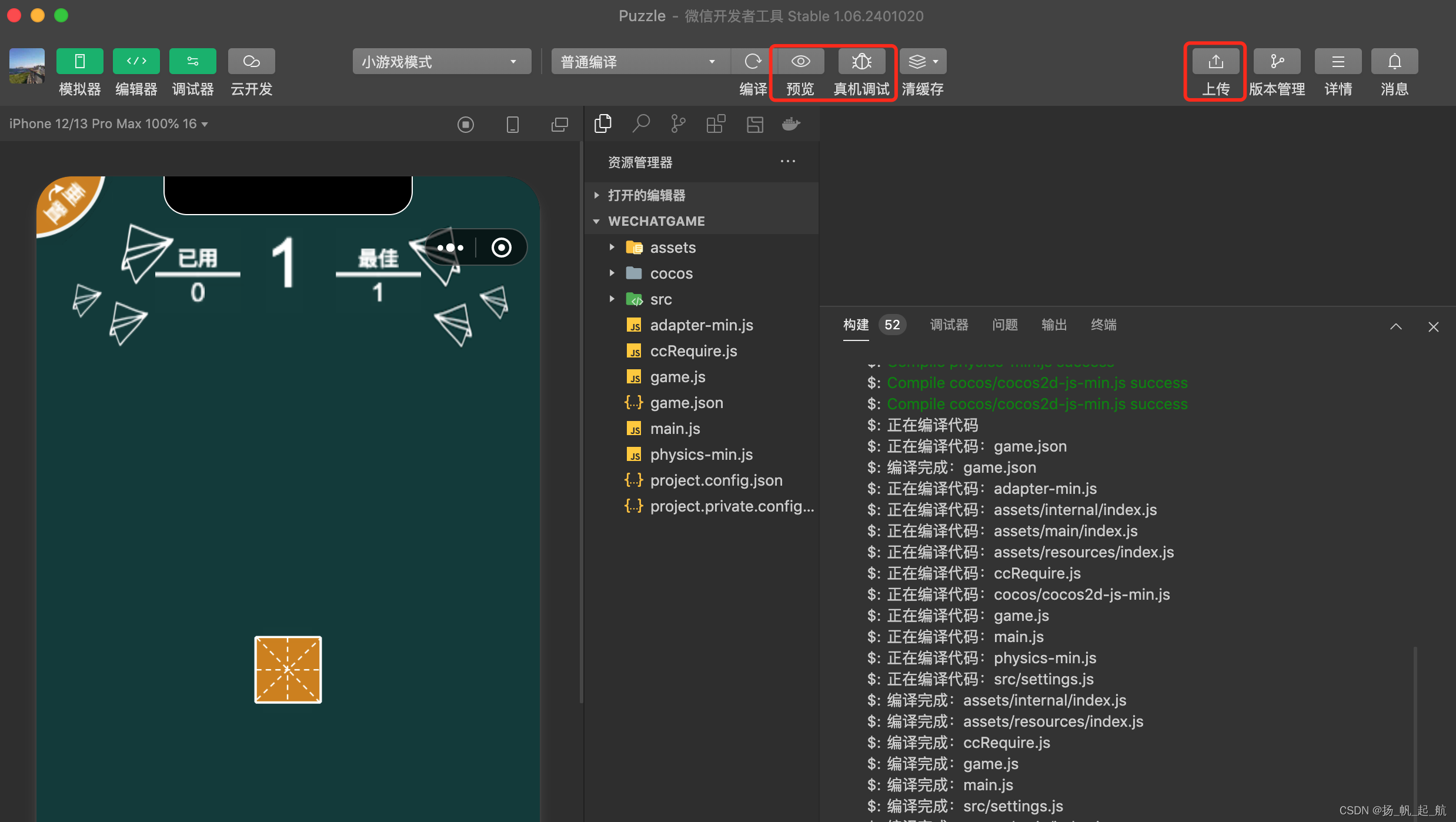Open the game.json file
Screen dimensions: 1456x822
tap(686, 403)
